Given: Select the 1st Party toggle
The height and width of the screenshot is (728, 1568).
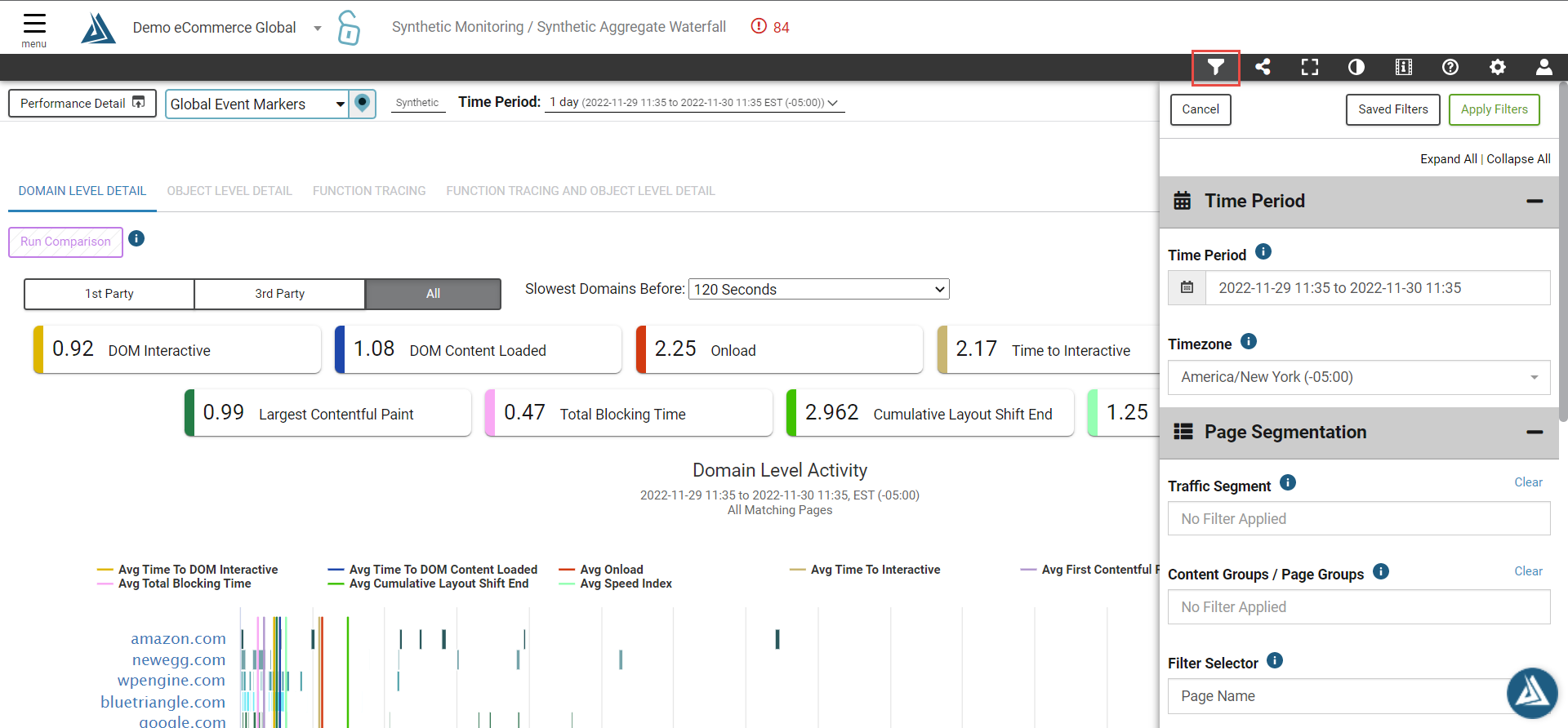Looking at the screenshot, I should click(109, 294).
